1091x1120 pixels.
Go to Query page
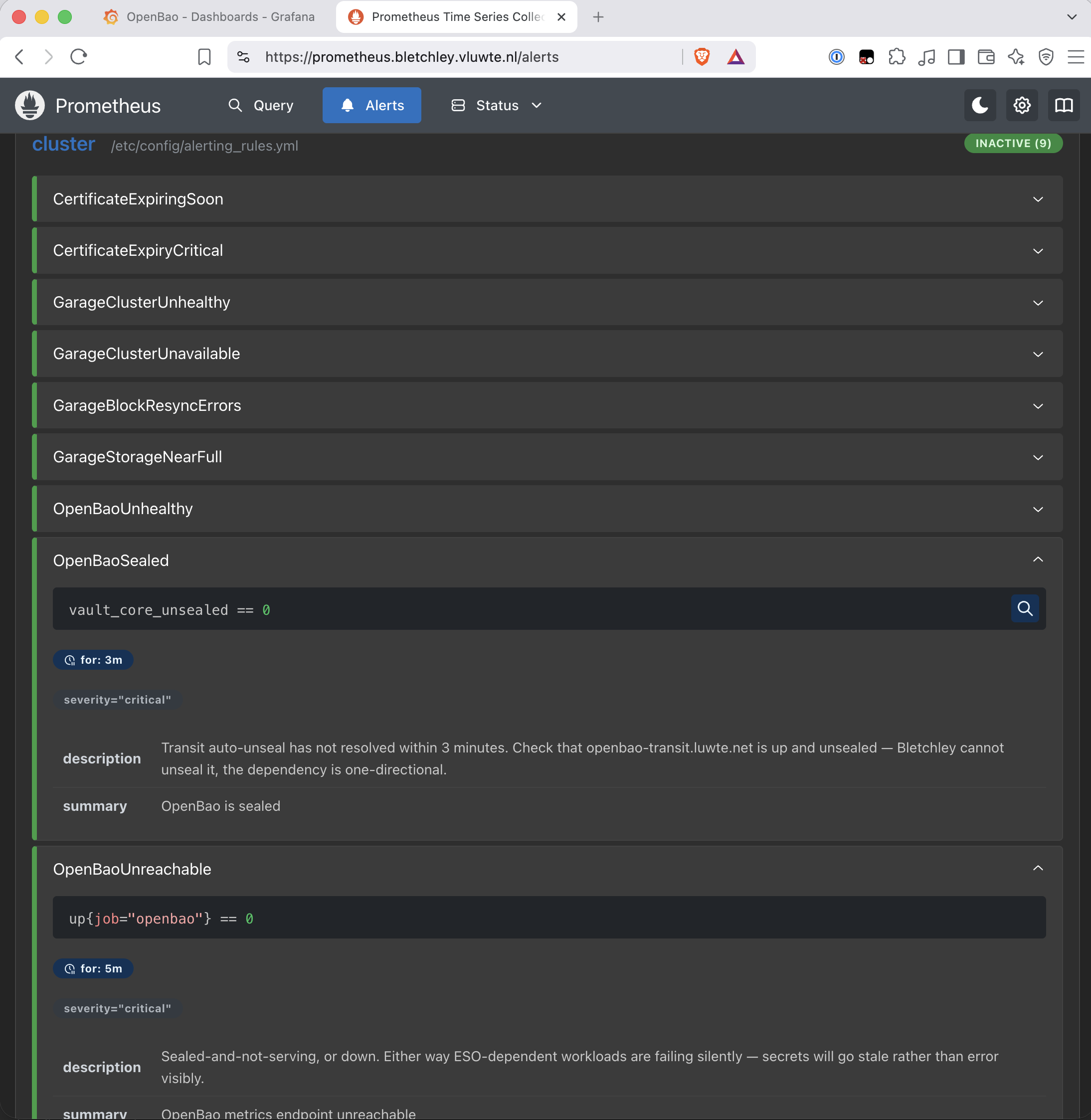261,105
